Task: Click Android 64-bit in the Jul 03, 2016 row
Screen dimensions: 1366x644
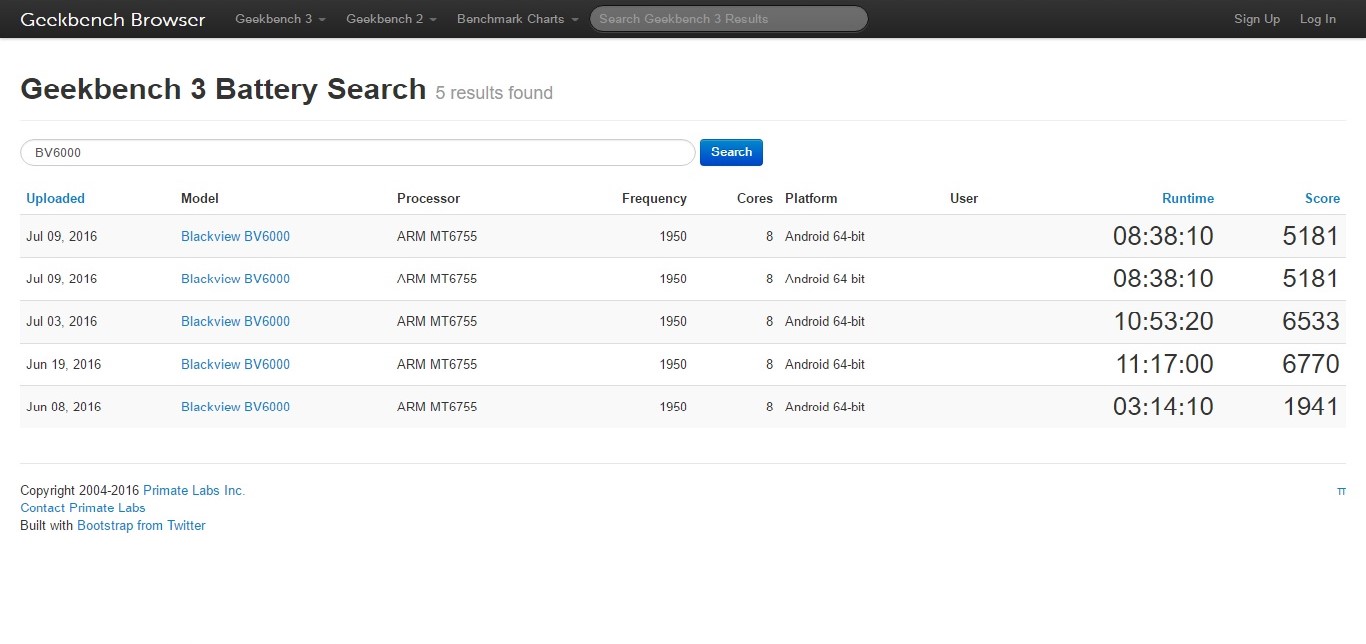Action: click(825, 321)
